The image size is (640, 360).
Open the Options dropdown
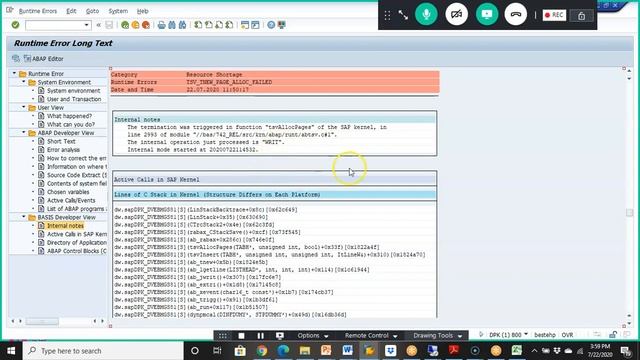[313, 336]
